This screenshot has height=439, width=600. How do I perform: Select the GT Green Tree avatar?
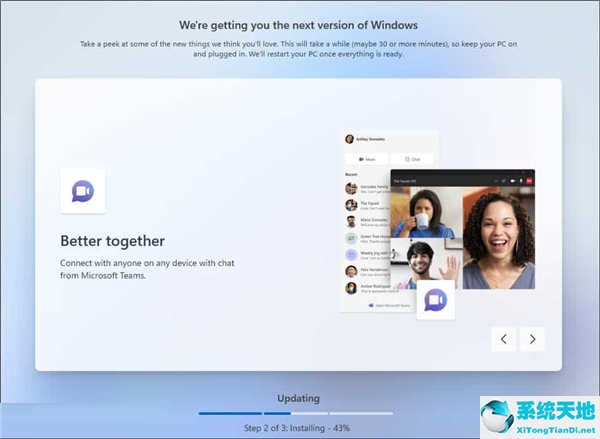point(351,238)
